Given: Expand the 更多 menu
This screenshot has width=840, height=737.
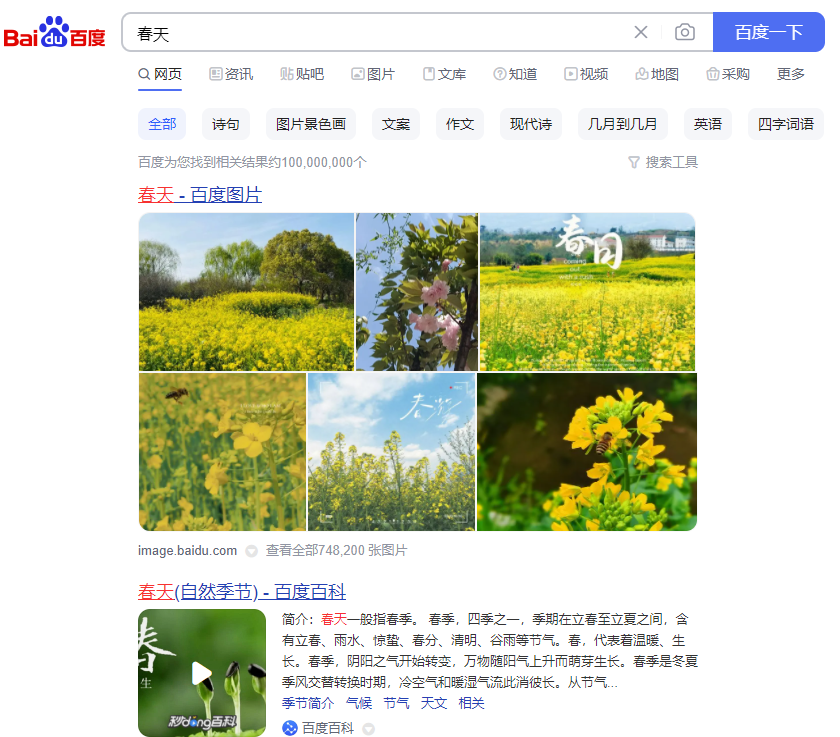Looking at the screenshot, I should point(790,73).
